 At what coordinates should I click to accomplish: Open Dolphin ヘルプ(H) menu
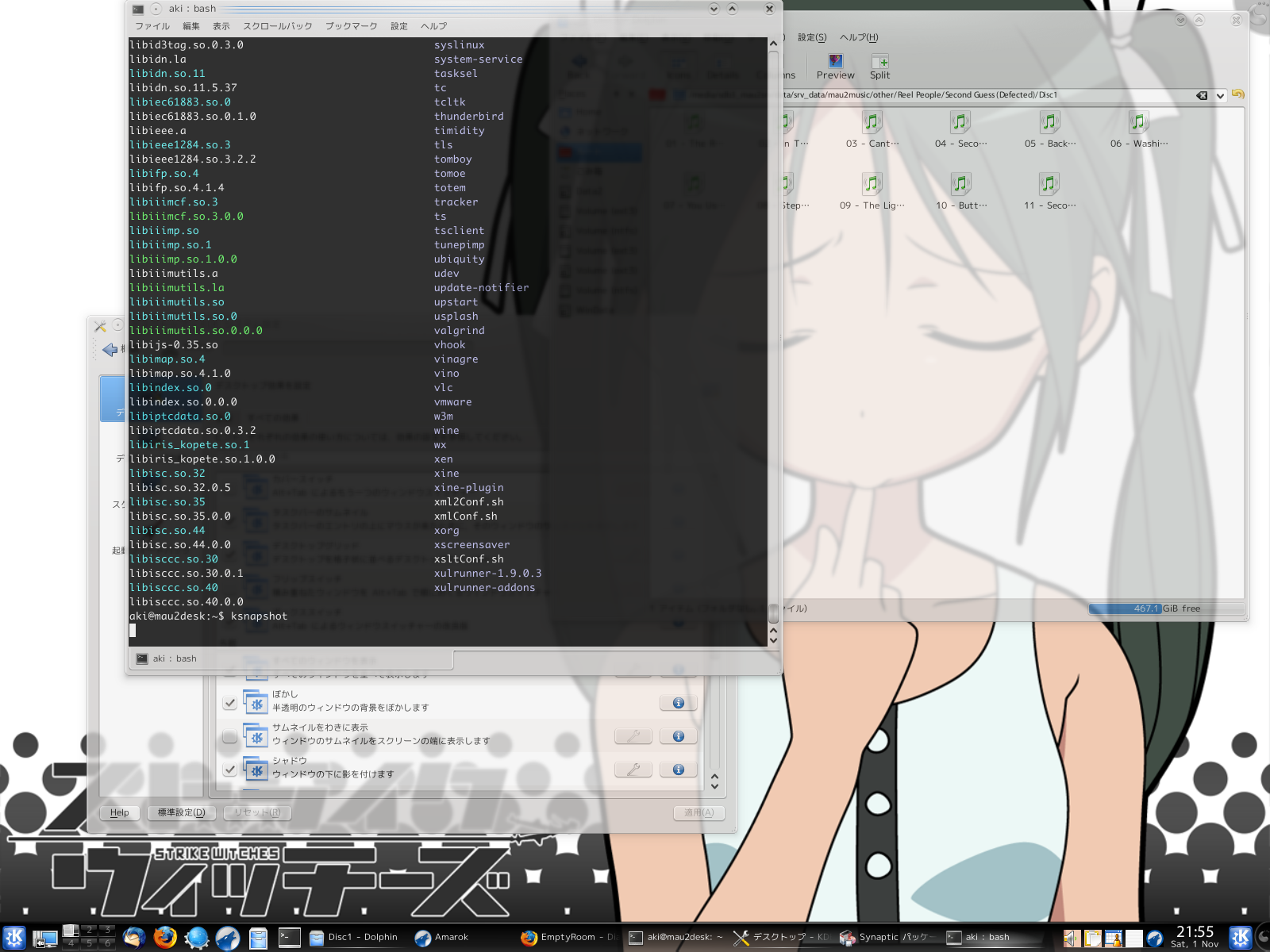859,37
